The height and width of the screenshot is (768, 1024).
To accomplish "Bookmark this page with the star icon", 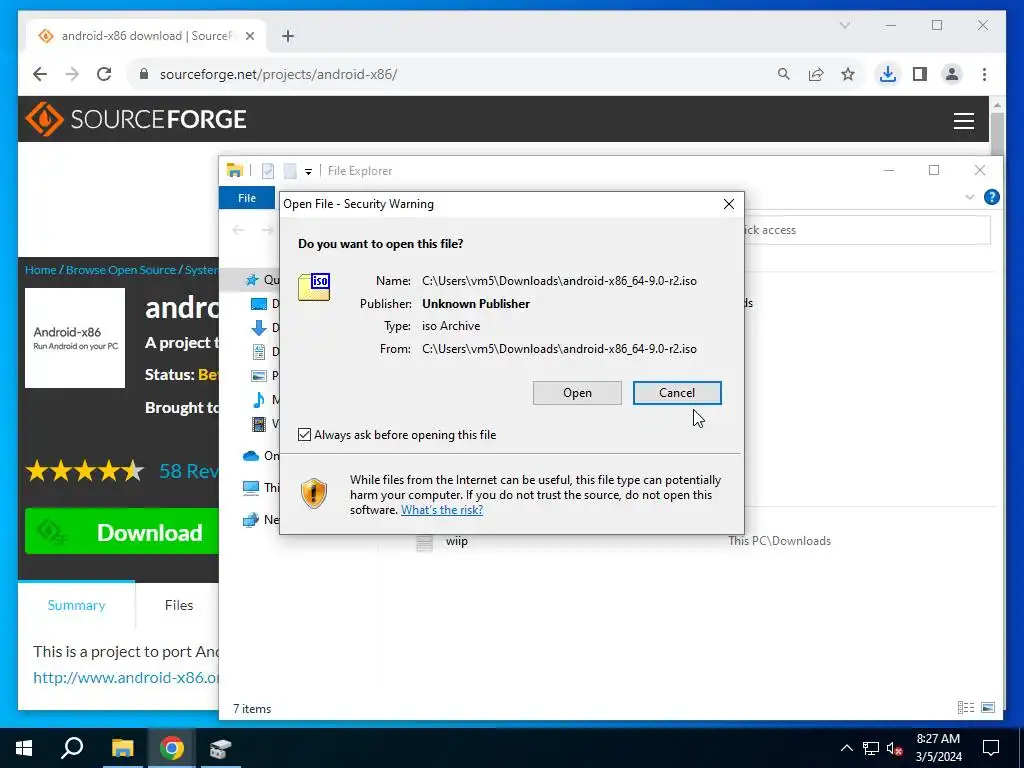I will tap(848, 74).
